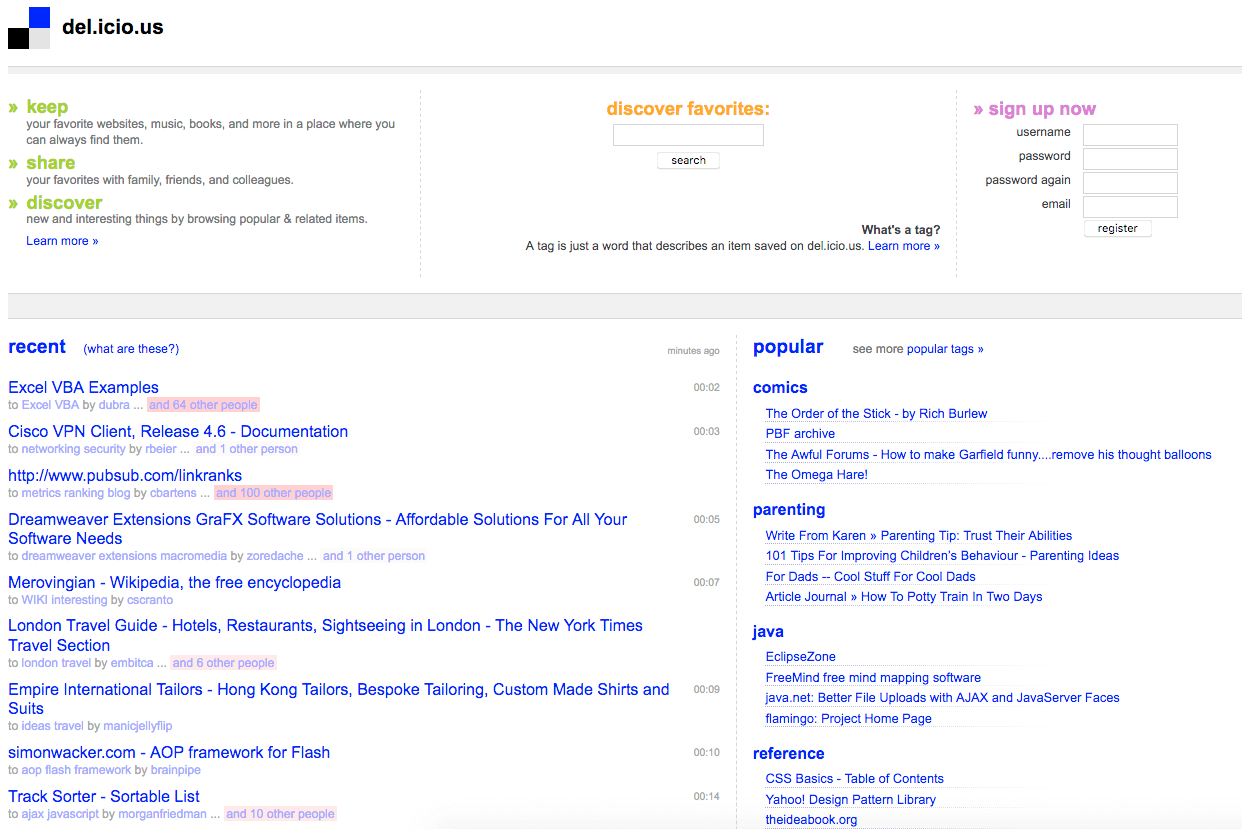Open the macromedia tag link
The image size is (1242, 829).
click(192, 556)
